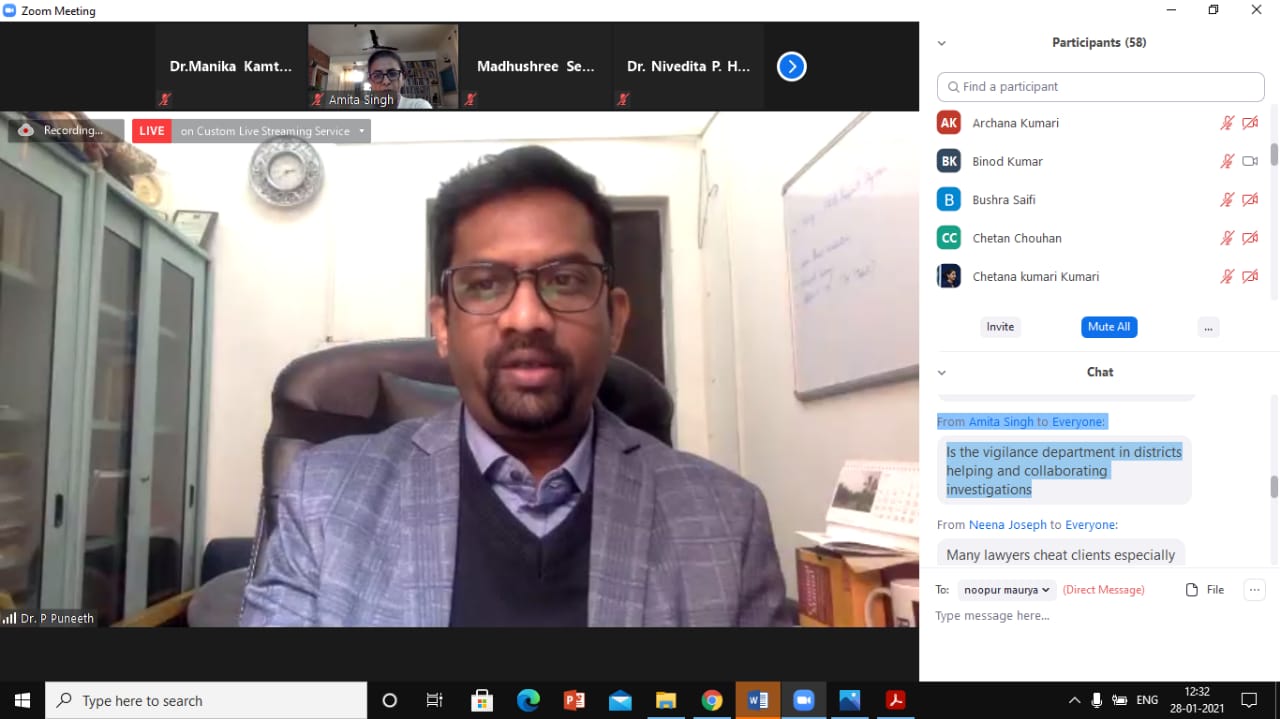The image size is (1280, 719).
Task: Click the red Recording indicator icon
Action: click(26, 131)
